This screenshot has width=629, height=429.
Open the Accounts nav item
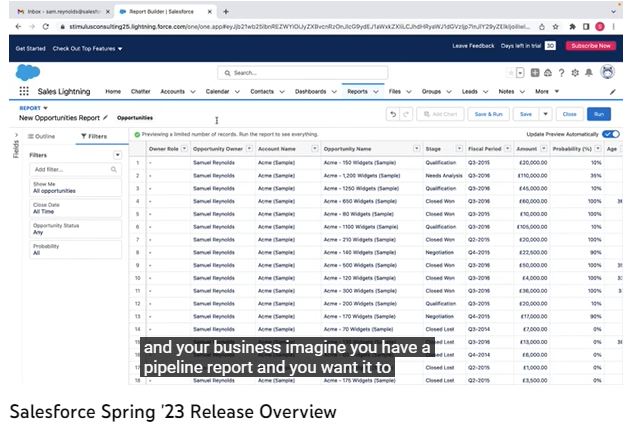point(172,91)
